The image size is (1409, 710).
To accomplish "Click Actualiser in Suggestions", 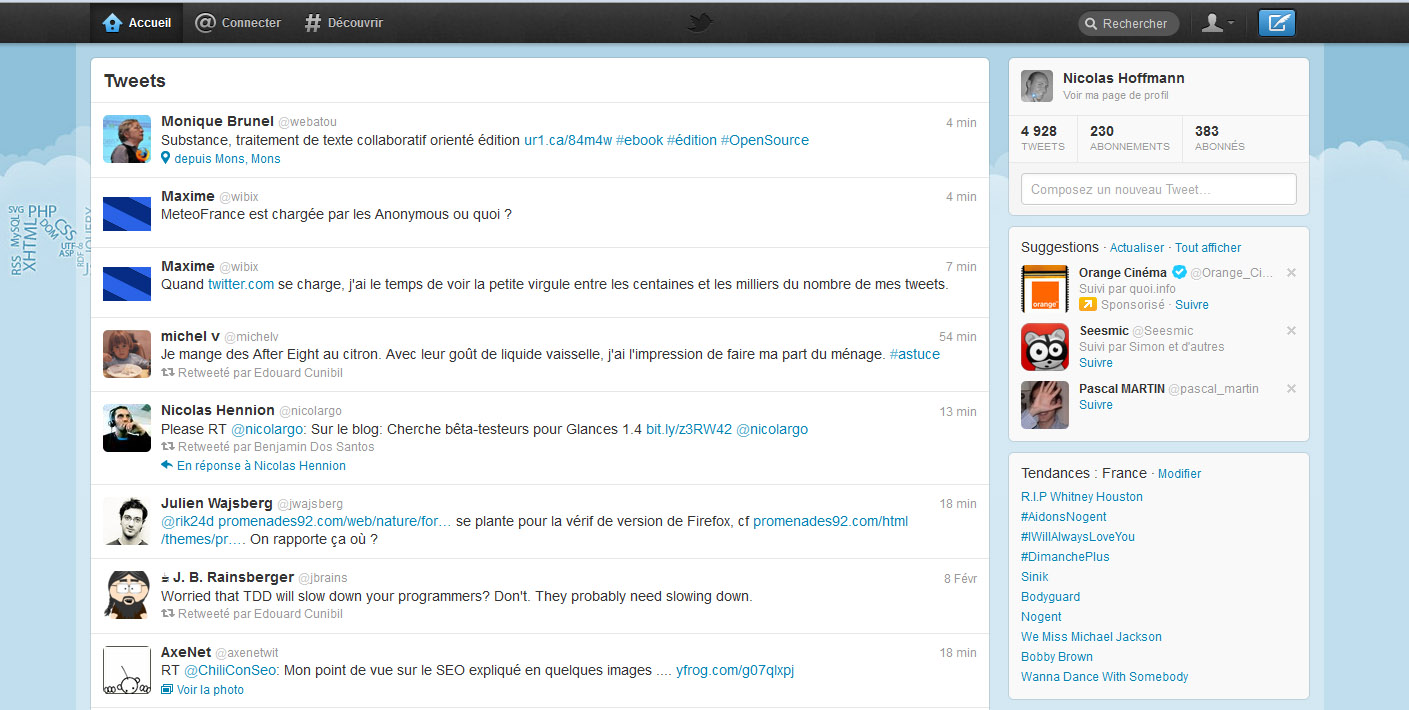I will 1137,248.
